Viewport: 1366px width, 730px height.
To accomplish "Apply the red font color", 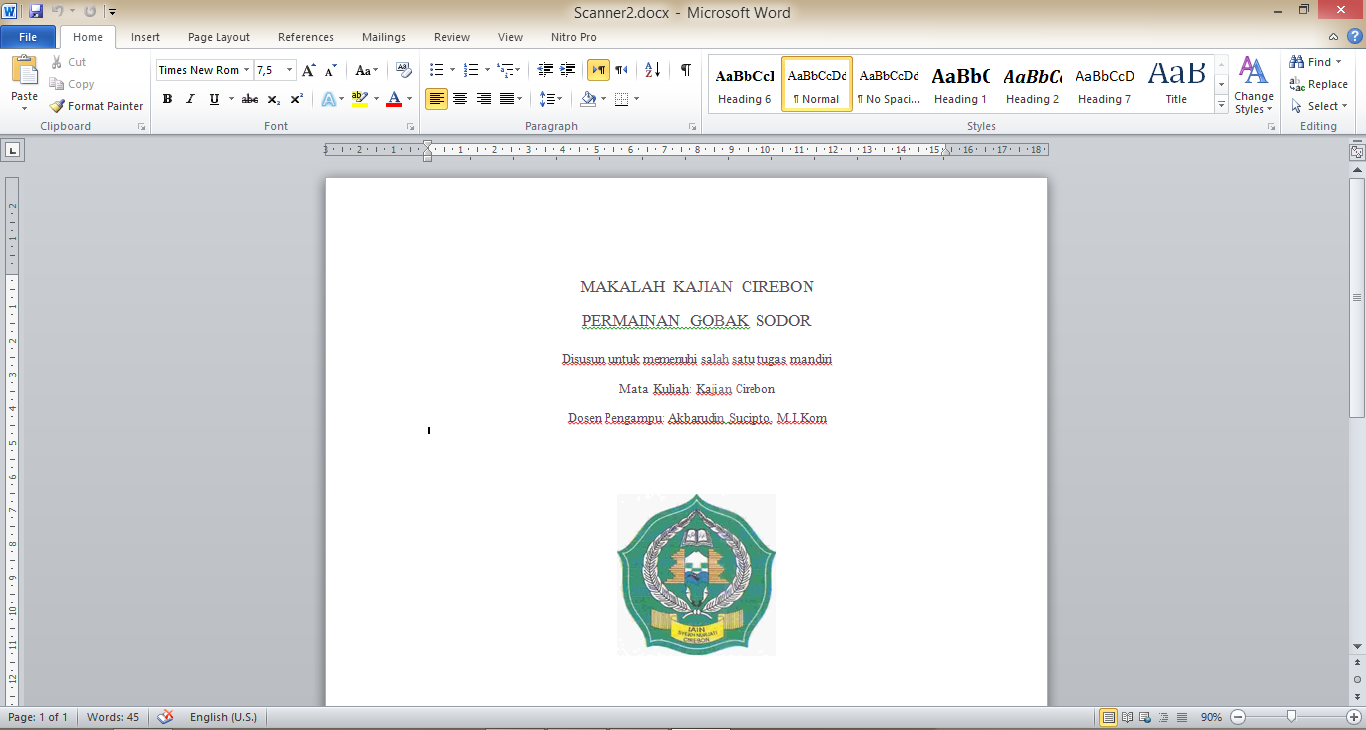I will click(x=394, y=99).
